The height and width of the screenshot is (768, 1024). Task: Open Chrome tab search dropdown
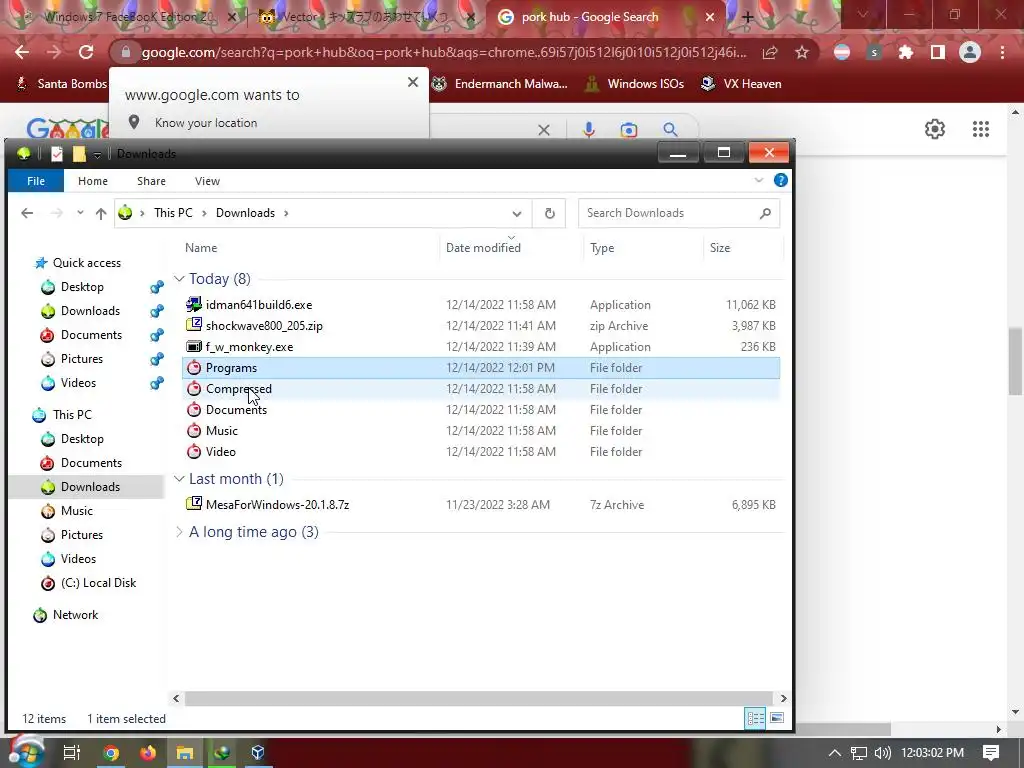click(862, 14)
